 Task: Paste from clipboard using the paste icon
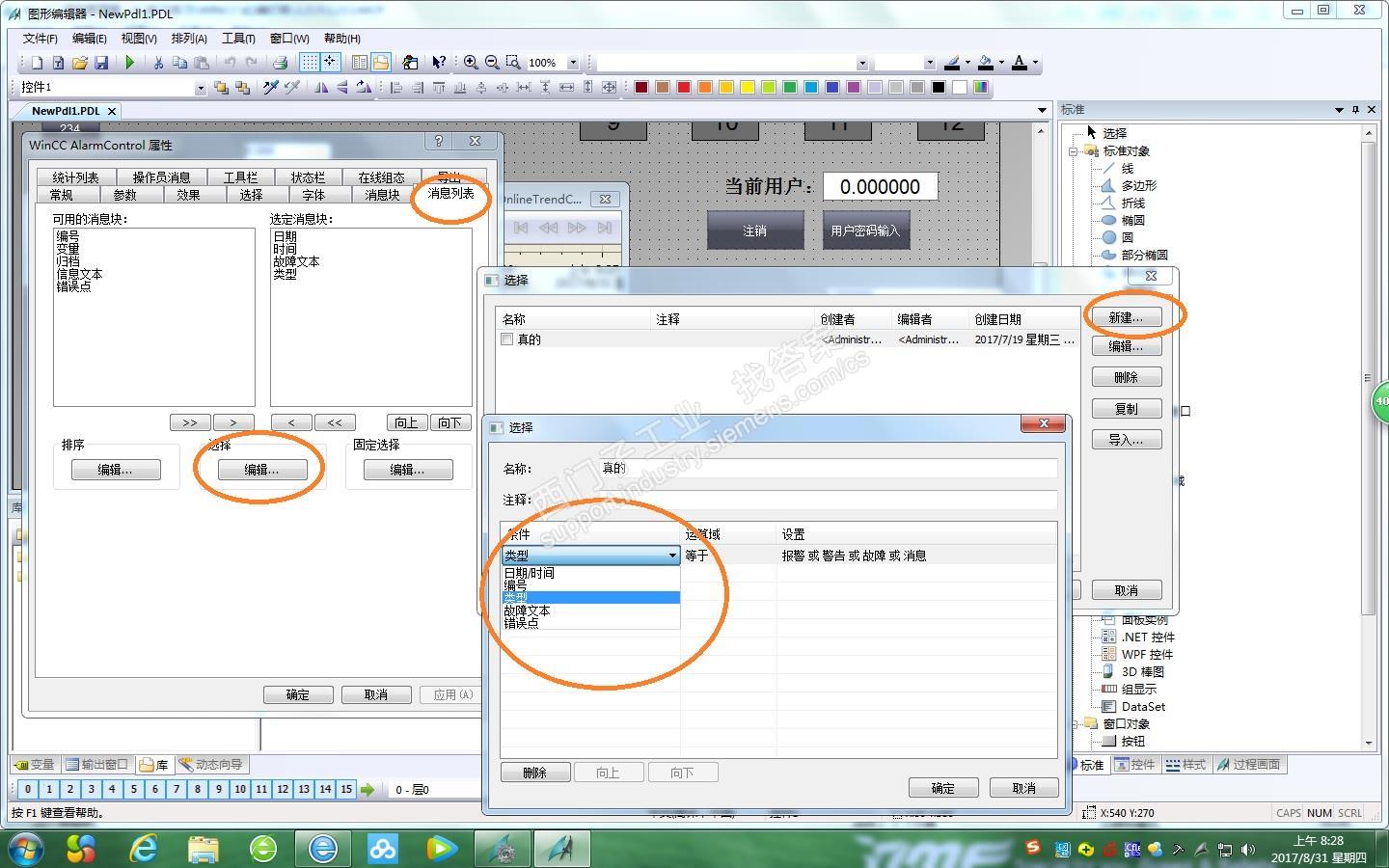point(201,63)
